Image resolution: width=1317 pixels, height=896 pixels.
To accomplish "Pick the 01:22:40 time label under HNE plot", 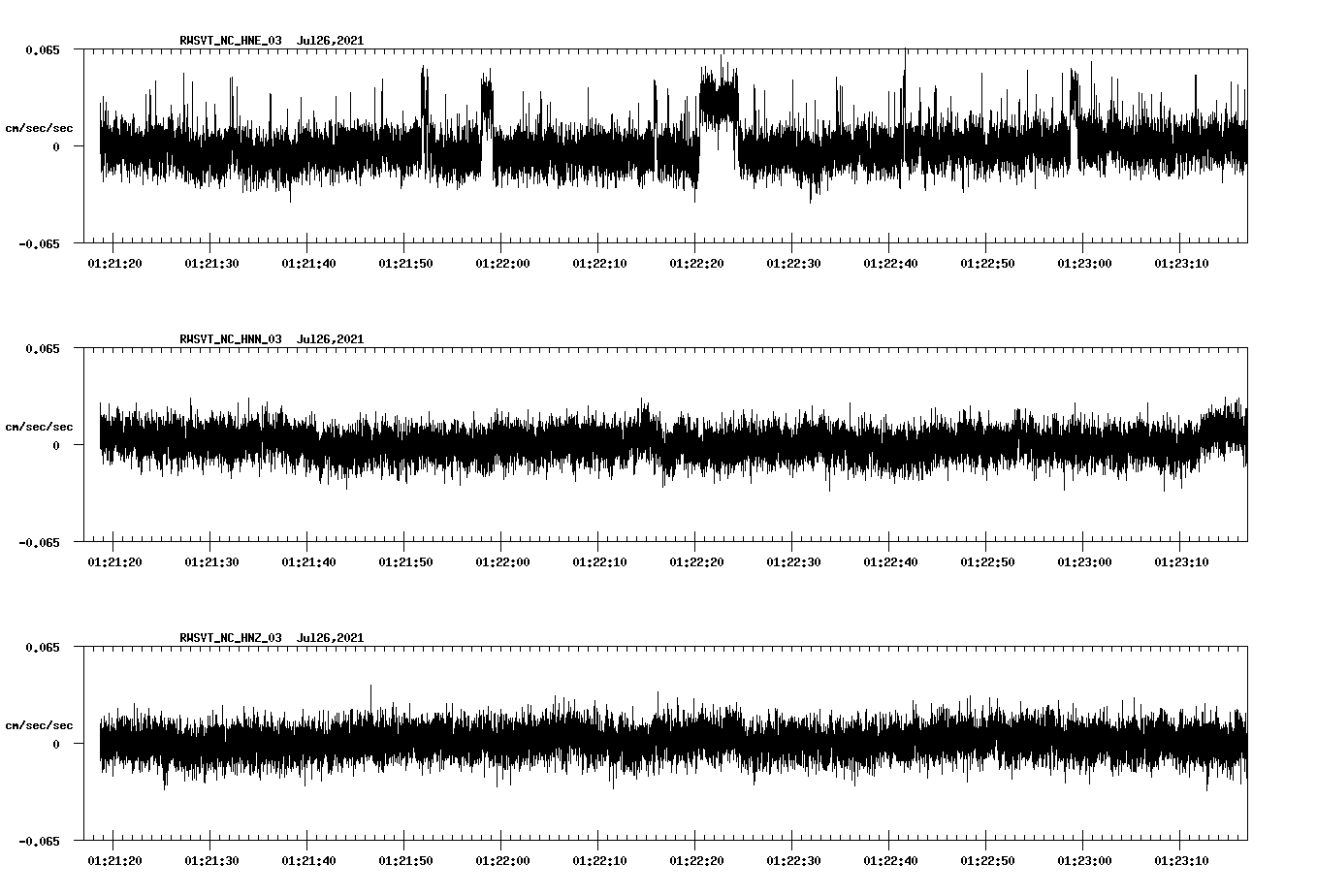I will click(890, 264).
